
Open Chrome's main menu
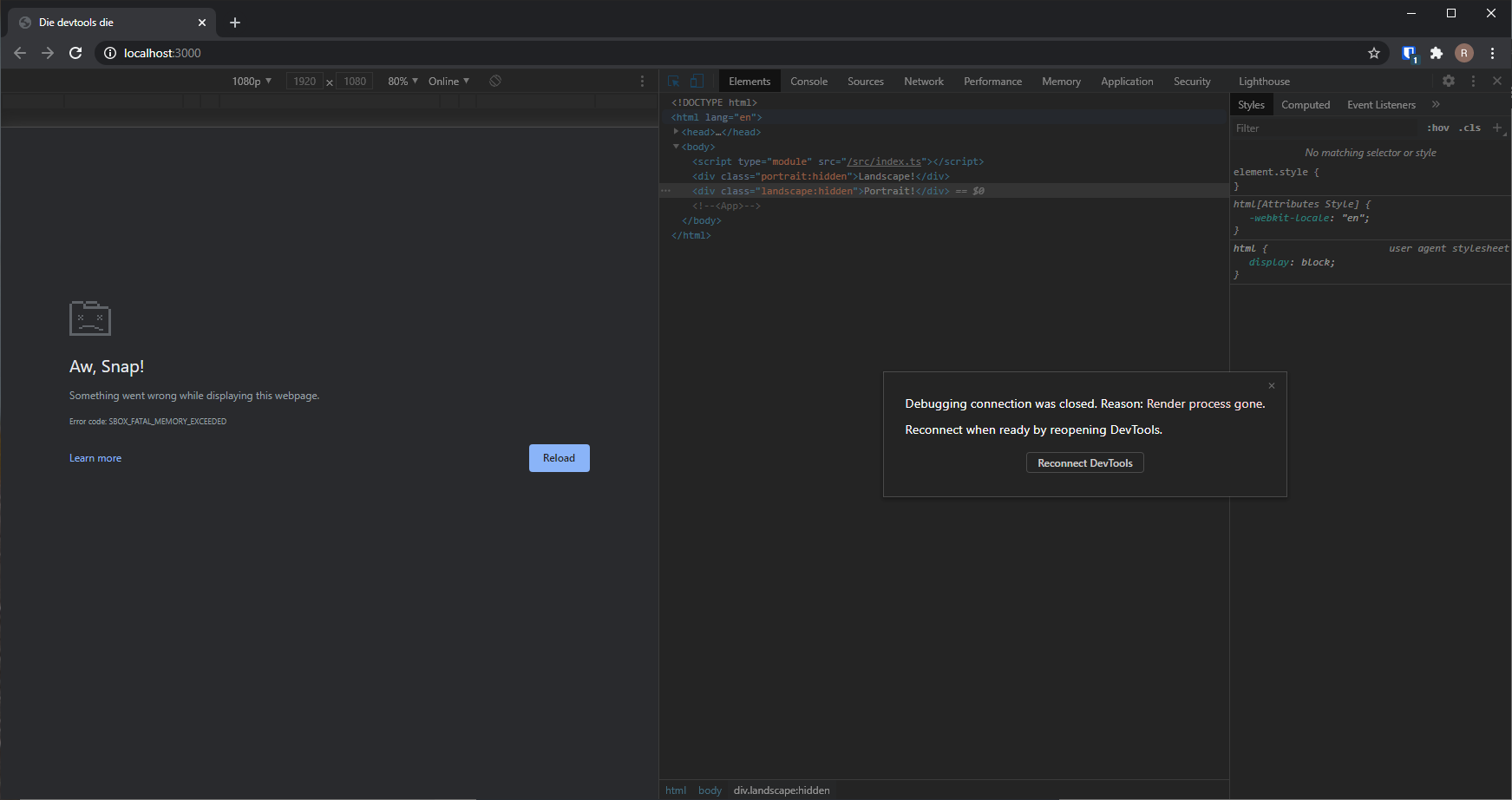coord(1493,53)
